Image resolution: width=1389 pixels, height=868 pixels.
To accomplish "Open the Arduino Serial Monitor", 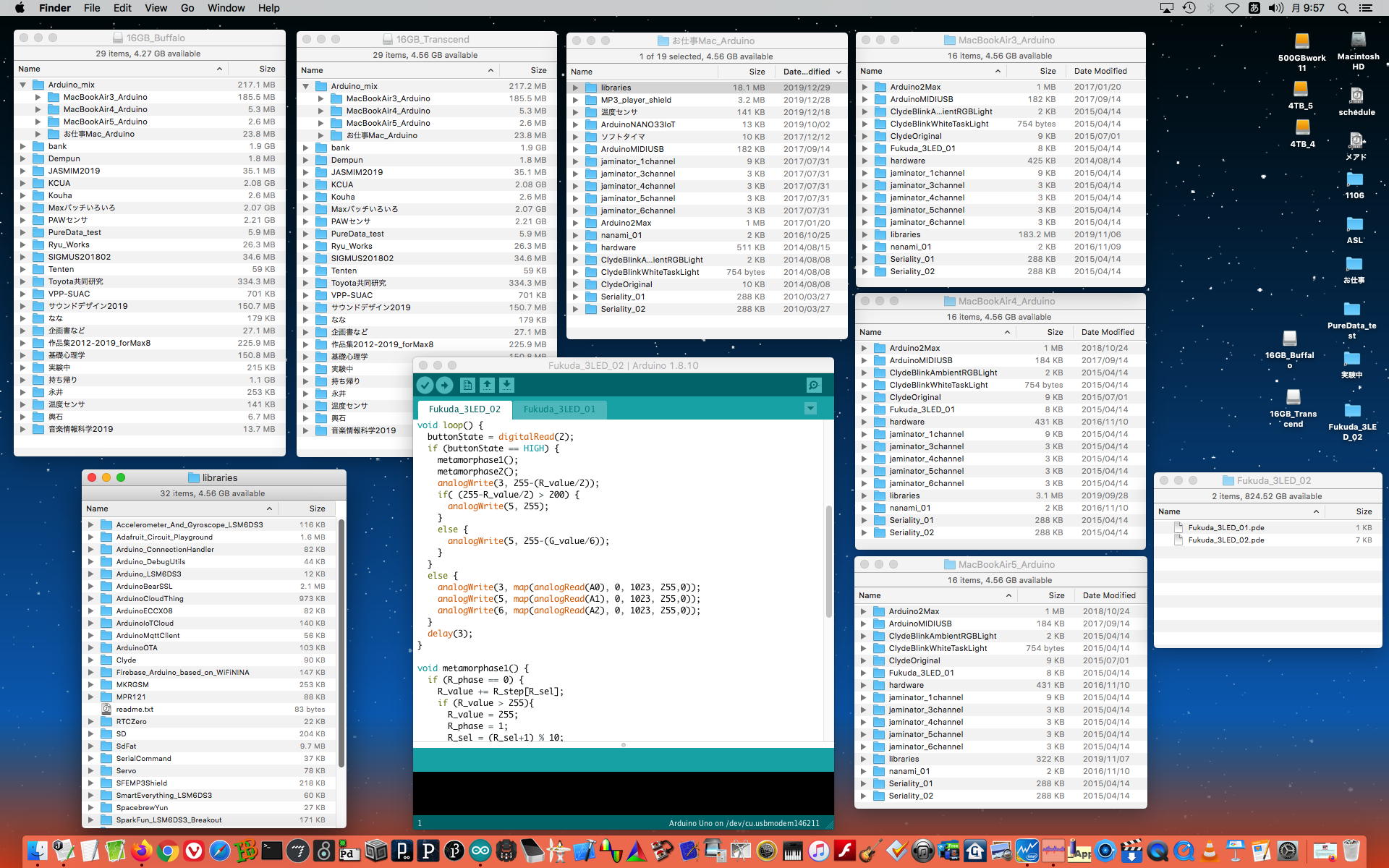I will point(814,386).
